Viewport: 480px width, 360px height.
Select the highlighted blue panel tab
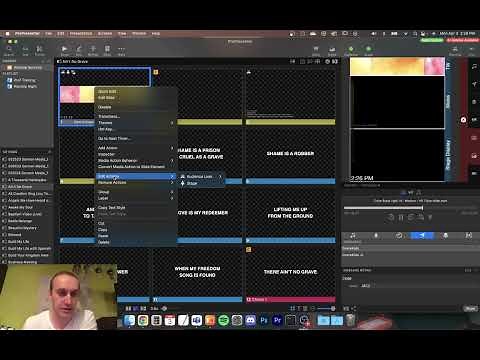coord(422,235)
